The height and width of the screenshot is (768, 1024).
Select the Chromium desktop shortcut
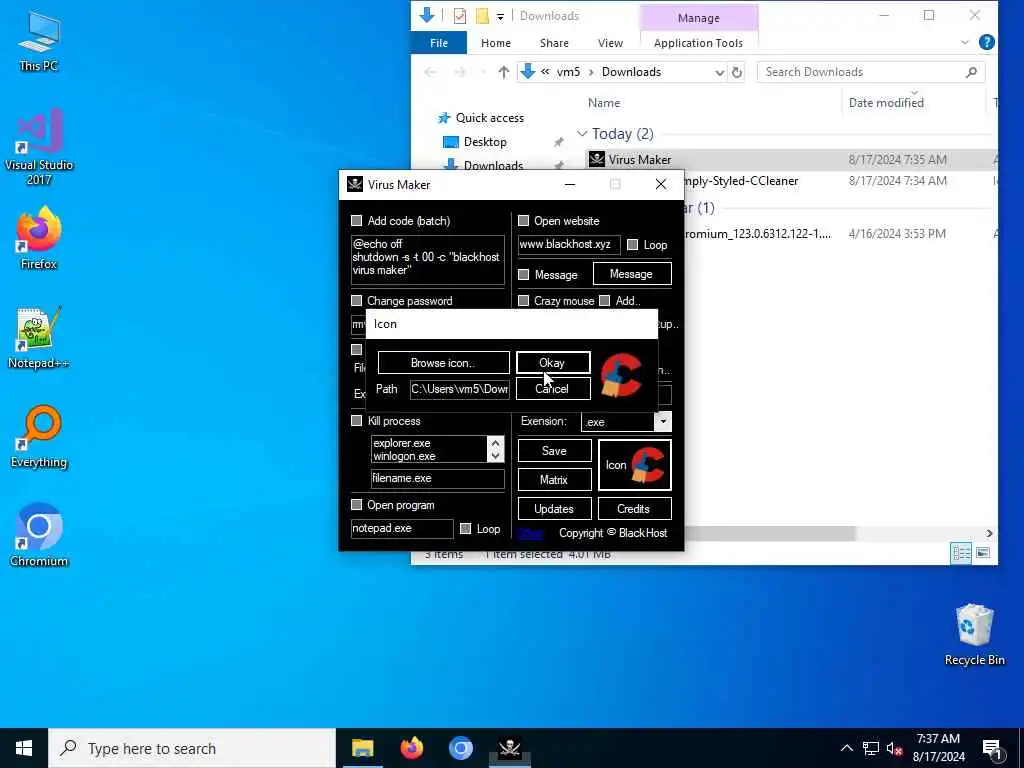click(39, 536)
